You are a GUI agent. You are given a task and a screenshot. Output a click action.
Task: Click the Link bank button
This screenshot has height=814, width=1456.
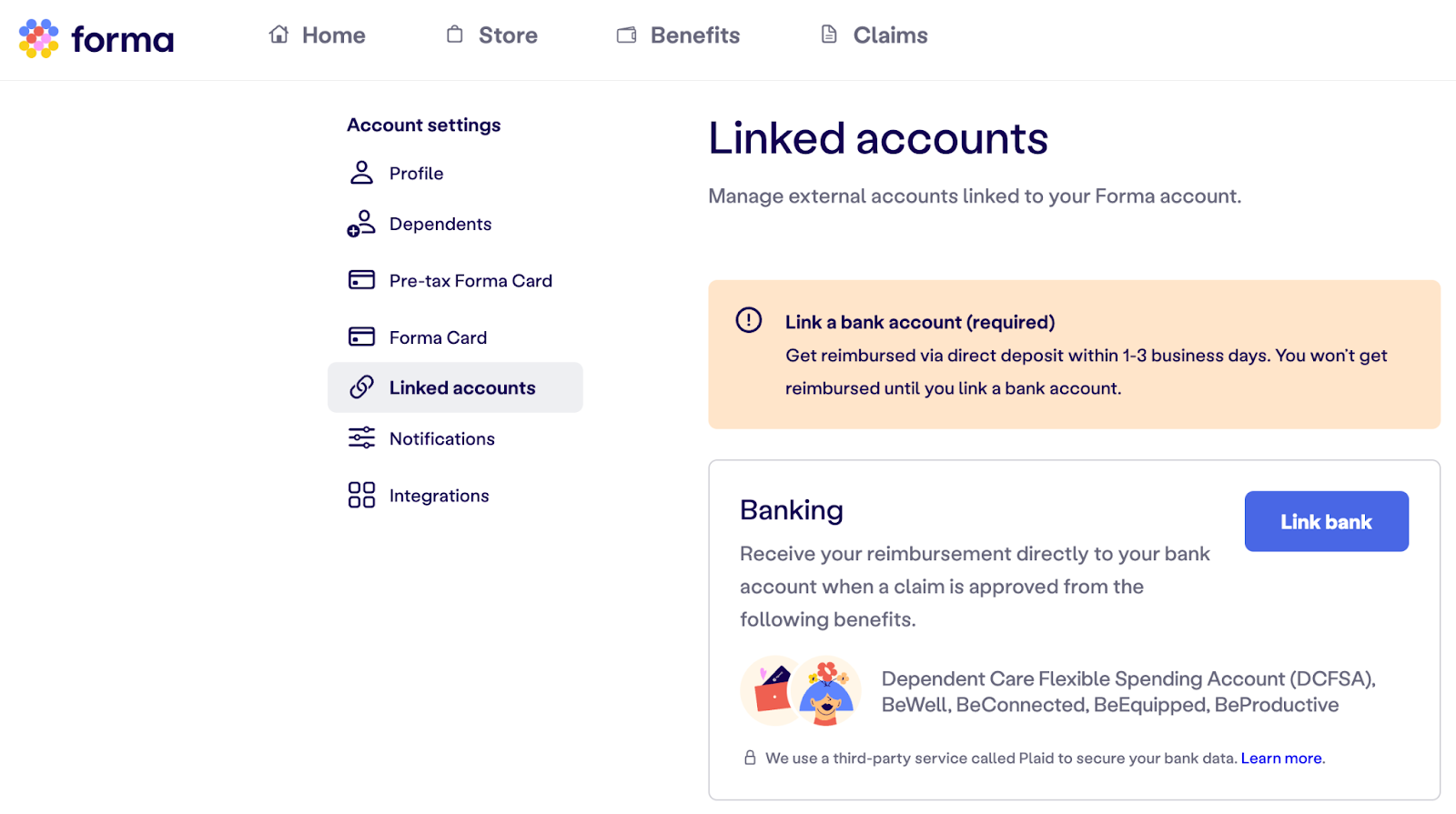pos(1327,521)
